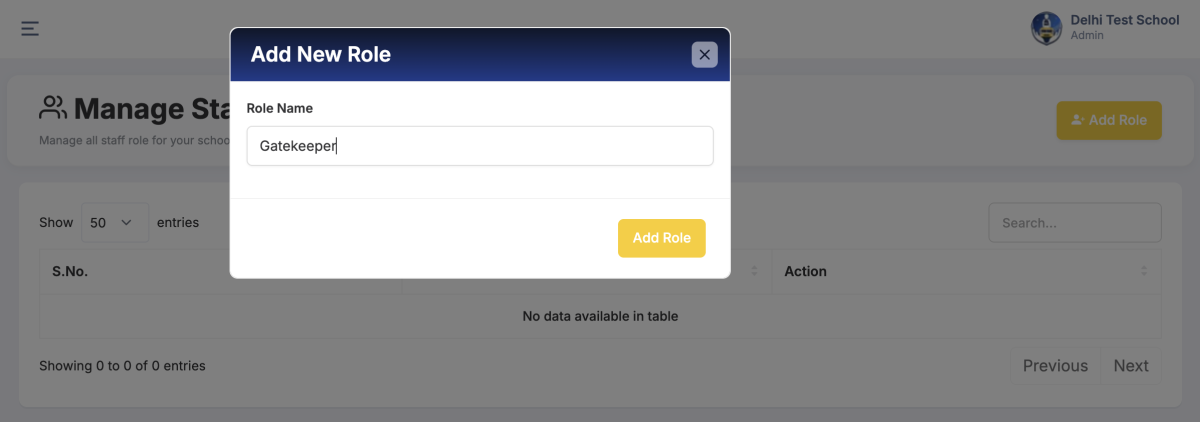Open the Delhi Test School profile name
This screenshot has height=422, width=1200.
pyautogui.click(x=1124, y=20)
